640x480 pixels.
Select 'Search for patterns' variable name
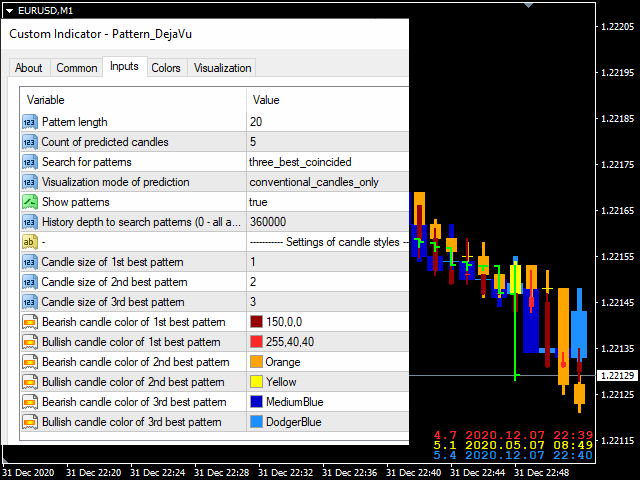(x=87, y=162)
